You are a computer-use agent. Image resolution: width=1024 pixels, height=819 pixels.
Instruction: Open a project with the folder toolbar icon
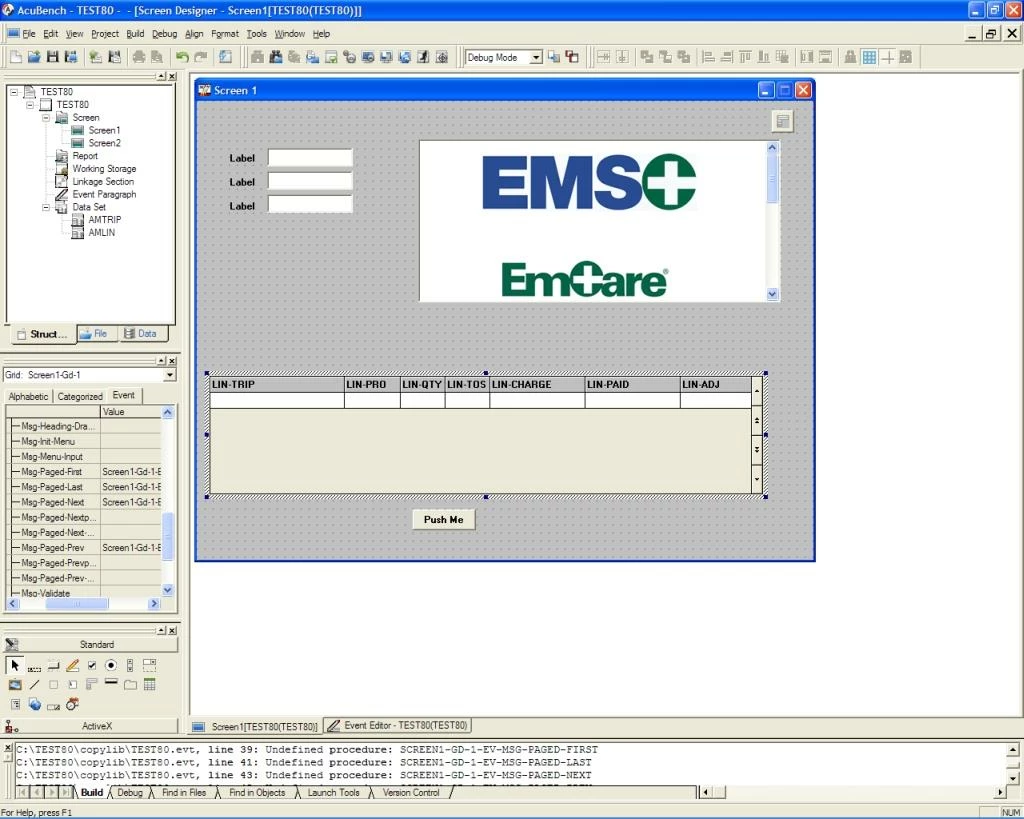click(34, 57)
